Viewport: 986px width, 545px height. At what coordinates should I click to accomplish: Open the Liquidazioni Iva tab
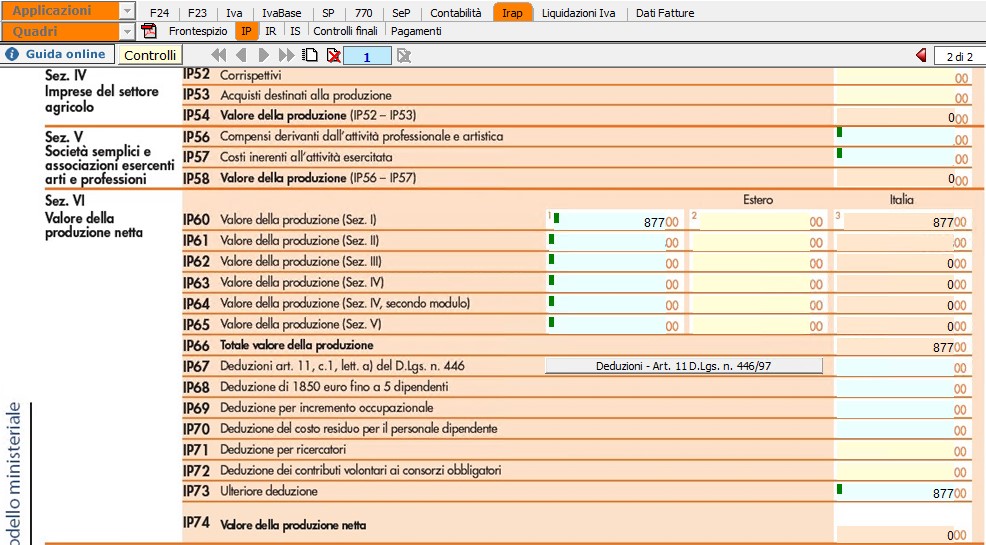point(579,13)
